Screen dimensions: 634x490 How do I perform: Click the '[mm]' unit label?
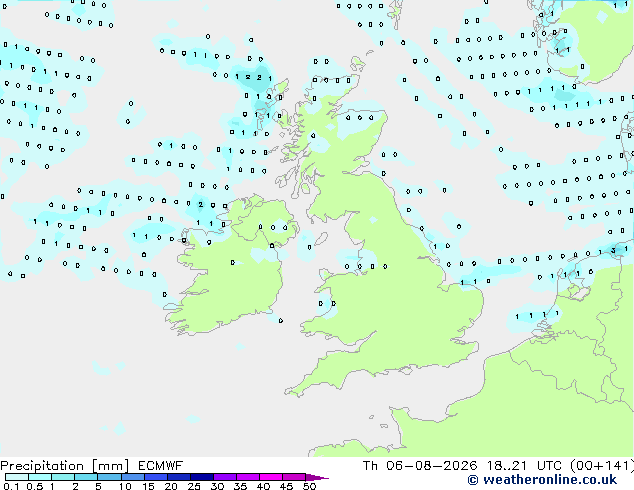pyautogui.click(x=111, y=466)
